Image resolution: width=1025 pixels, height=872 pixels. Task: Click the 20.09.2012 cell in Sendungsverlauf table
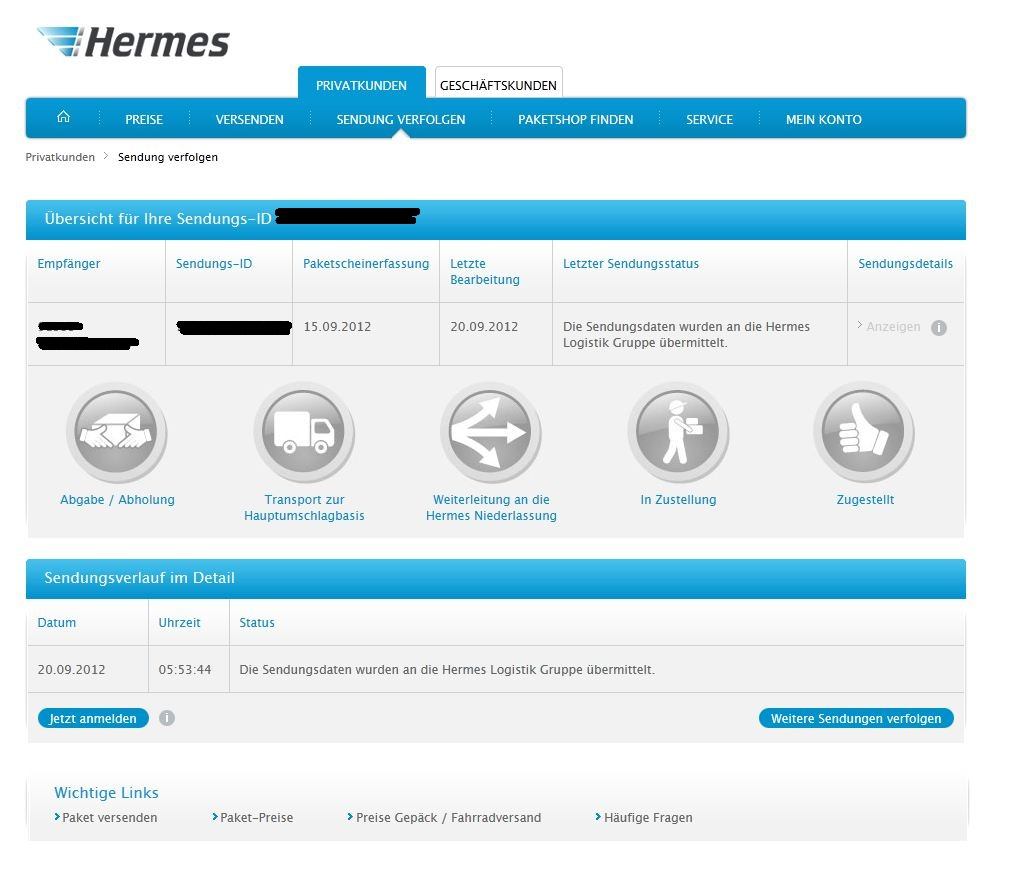(71, 669)
